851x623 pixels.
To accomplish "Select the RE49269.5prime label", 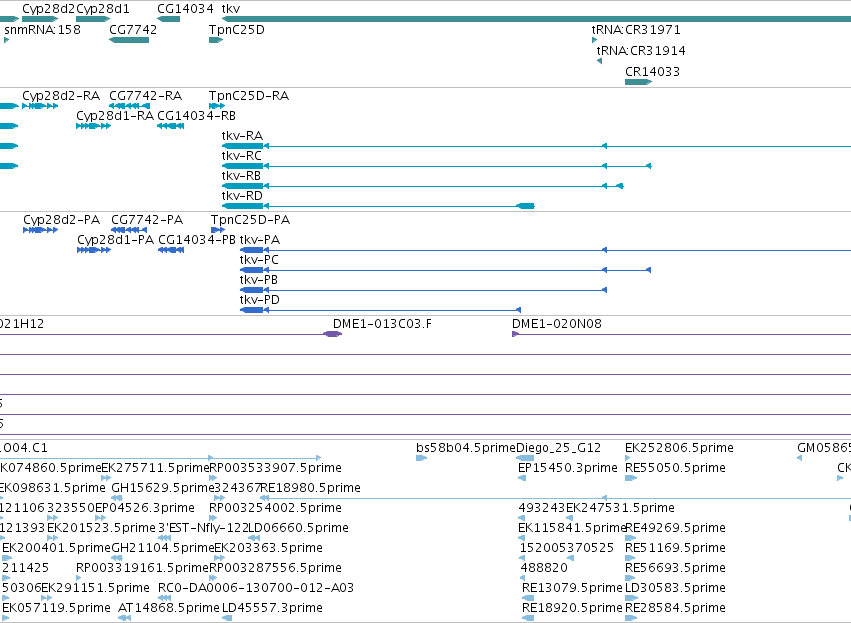I will click(x=676, y=528).
